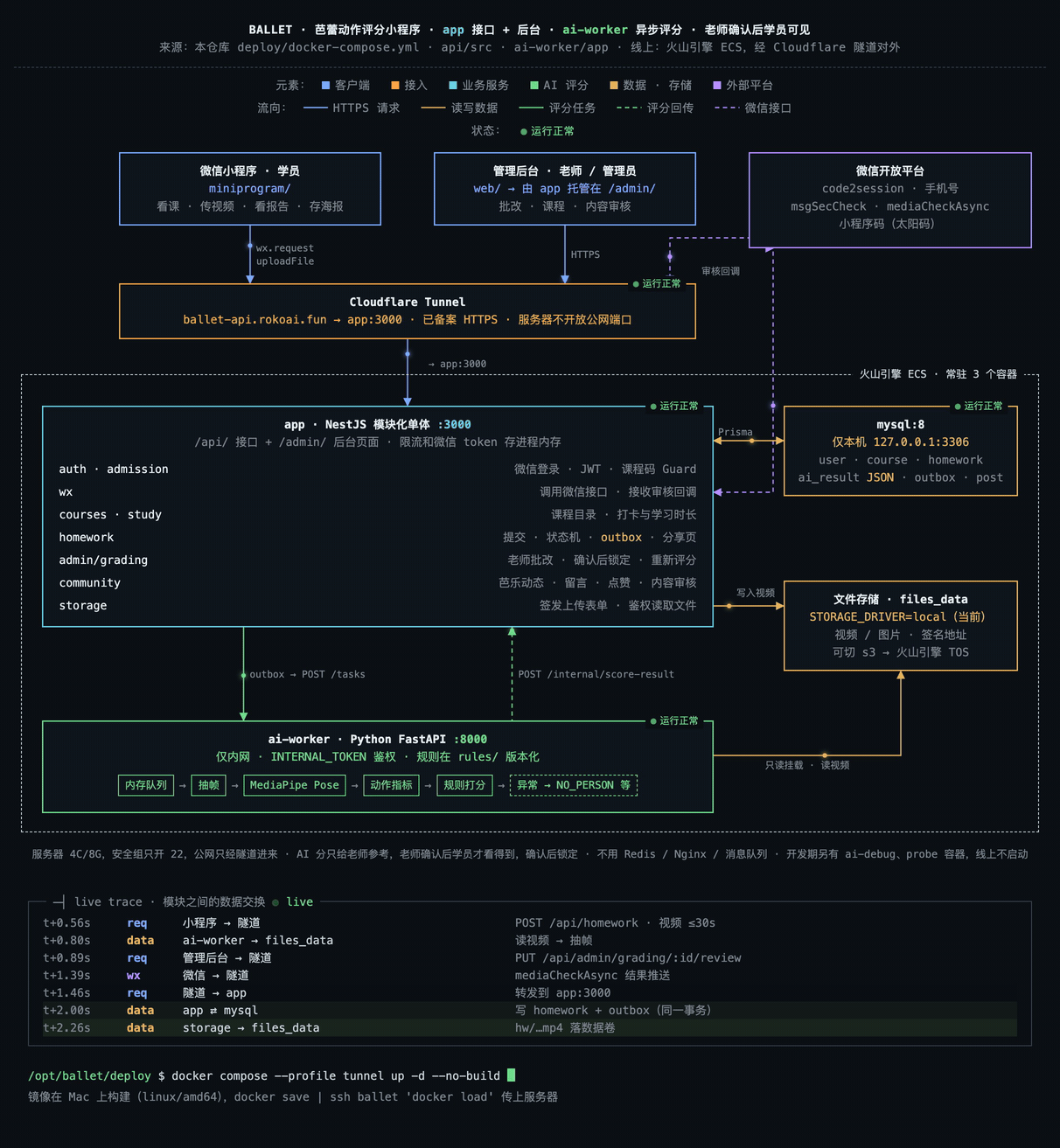Click the wx.request uploadFile edge label

click(285, 254)
